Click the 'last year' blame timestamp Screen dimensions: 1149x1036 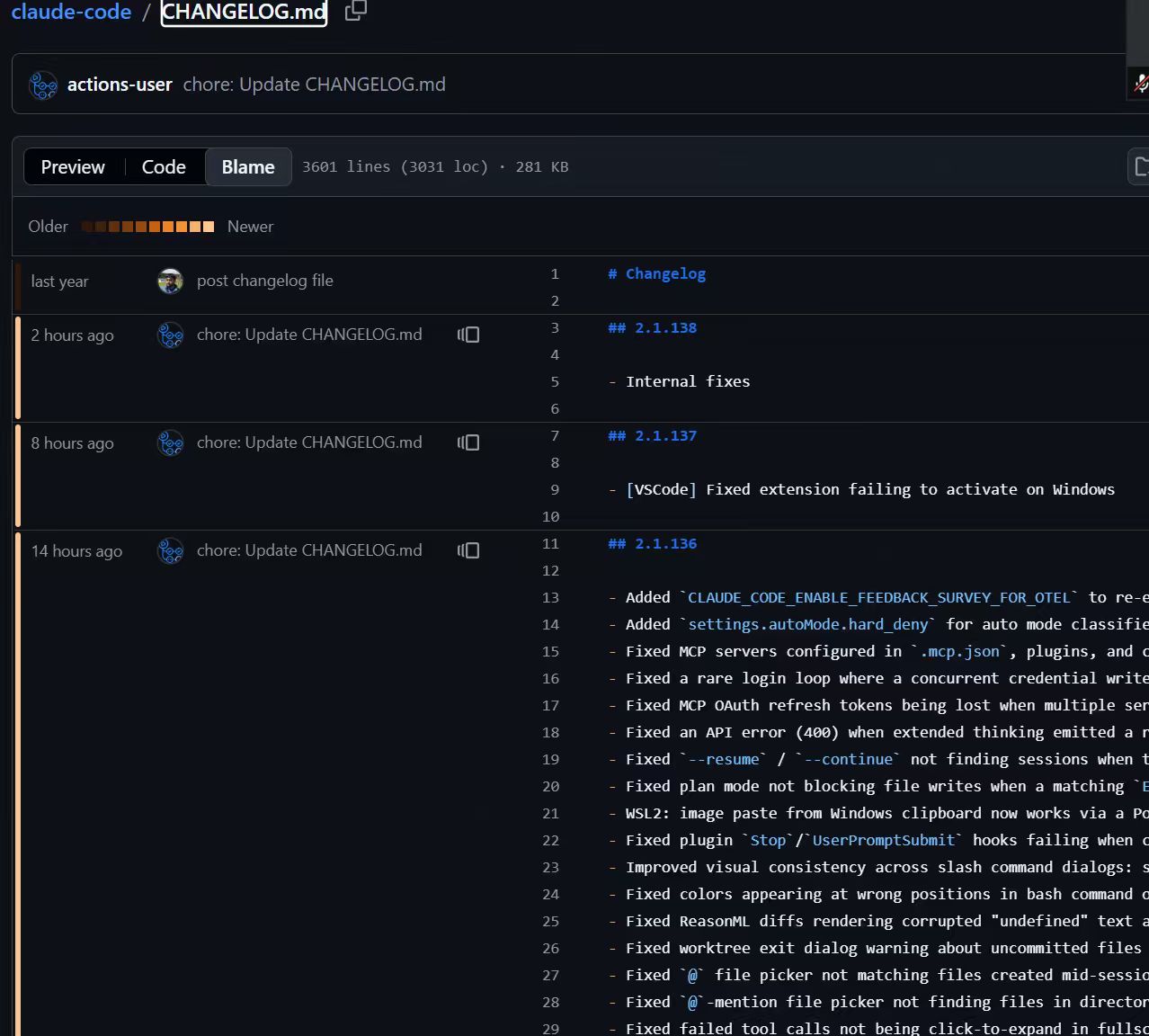click(x=59, y=281)
